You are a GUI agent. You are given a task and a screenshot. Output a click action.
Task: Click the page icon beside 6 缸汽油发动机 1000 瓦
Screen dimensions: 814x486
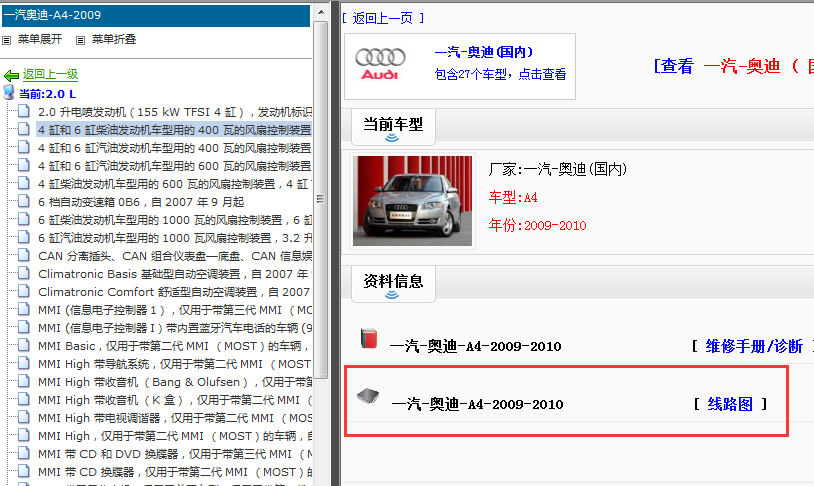pyautogui.click(x=24, y=237)
